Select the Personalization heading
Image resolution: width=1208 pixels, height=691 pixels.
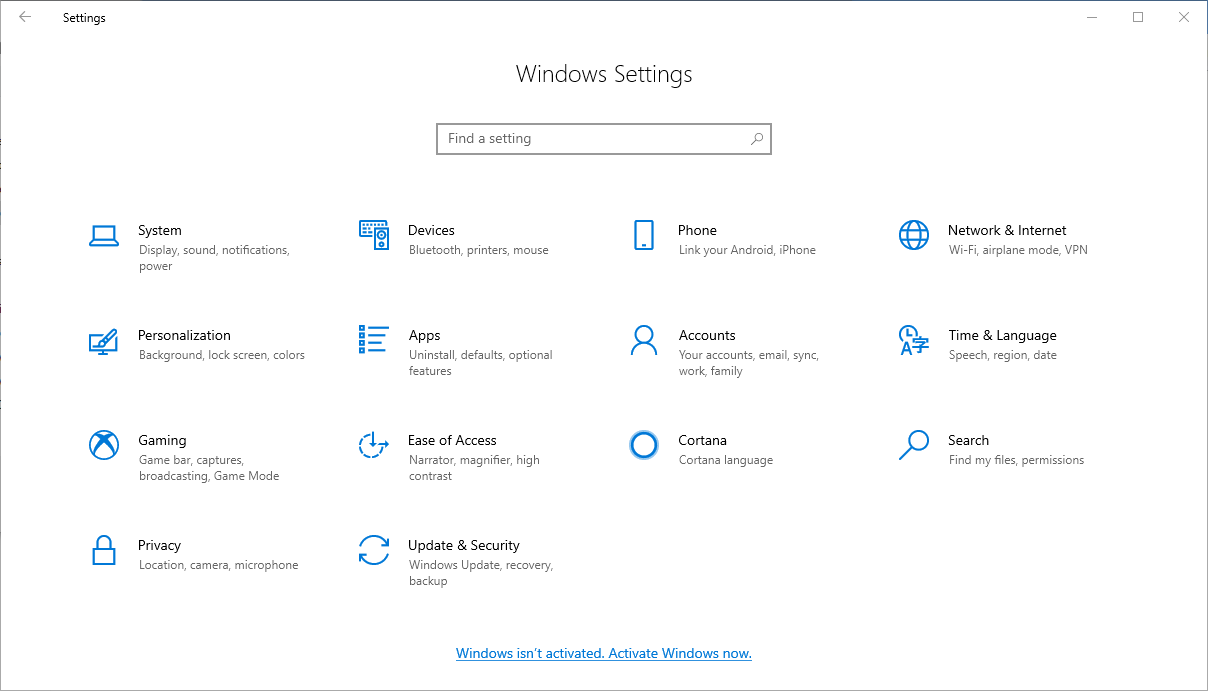(x=184, y=335)
